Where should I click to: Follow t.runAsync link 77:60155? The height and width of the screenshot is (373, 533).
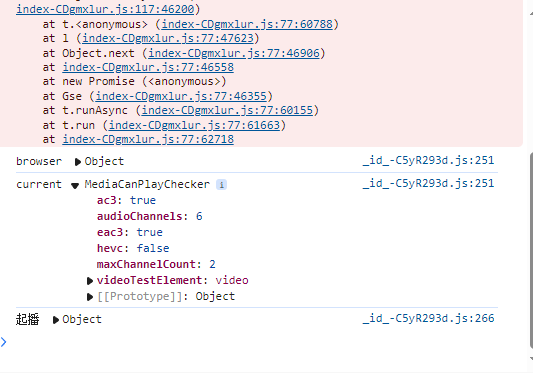point(227,110)
